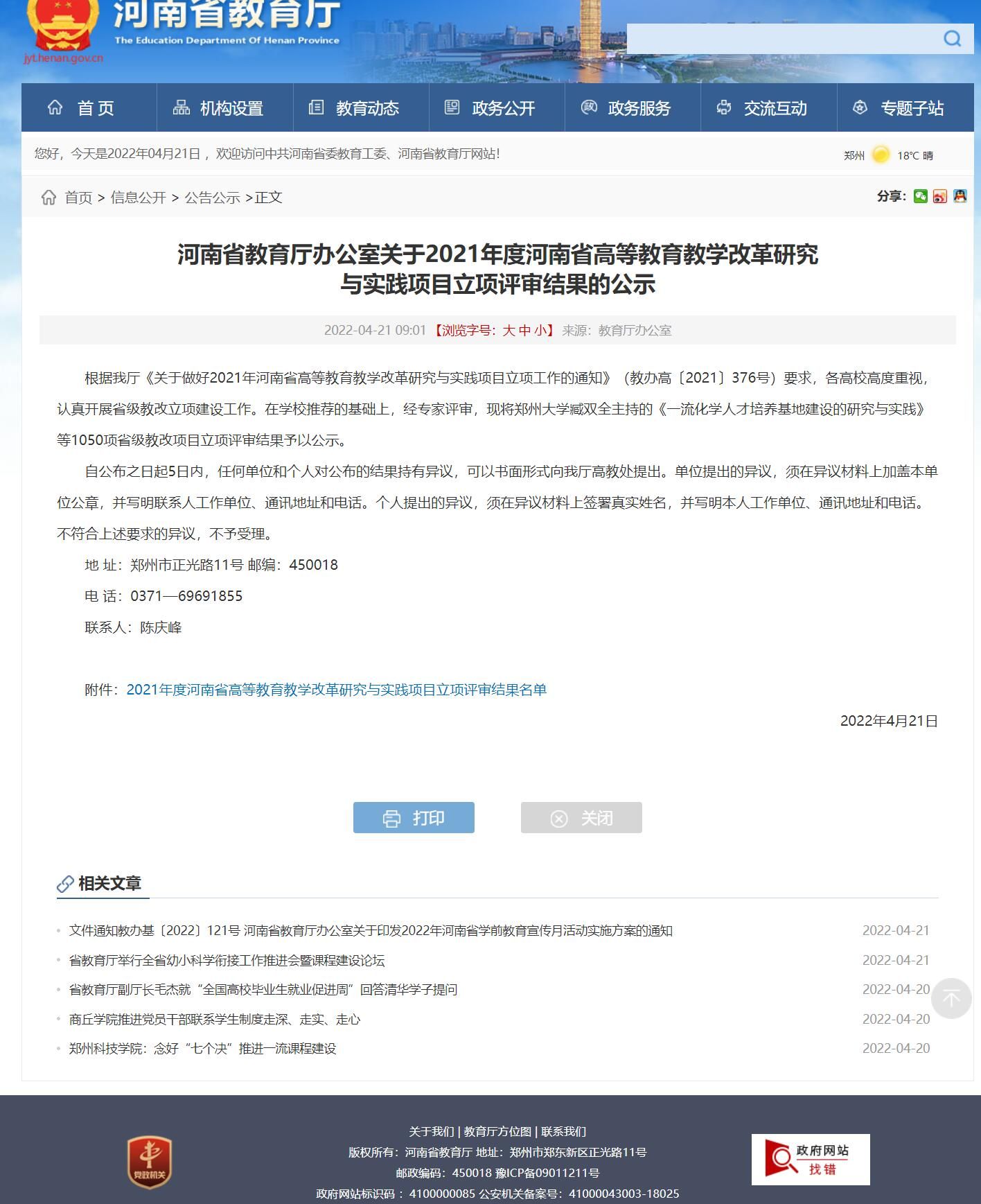Navigate to 公告公示 in breadcrumb
This screenshot has height=1204, width=981.
[212, 198]
